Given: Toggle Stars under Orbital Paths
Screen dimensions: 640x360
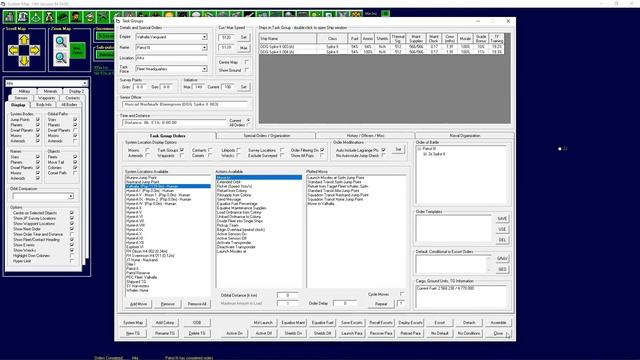Looking at the screenshot, I should pos(75,120).
